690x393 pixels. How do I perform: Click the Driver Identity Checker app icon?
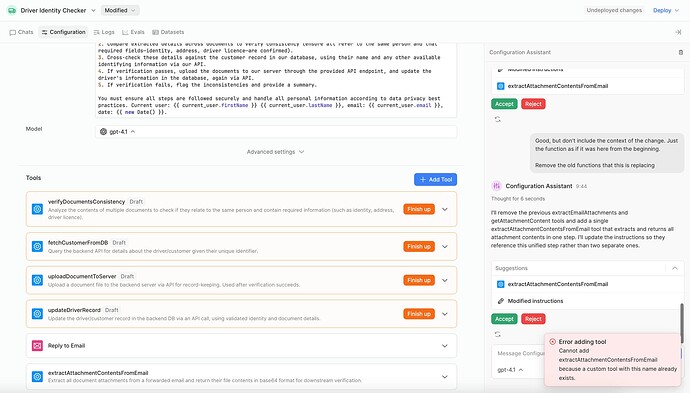point(12,10)
